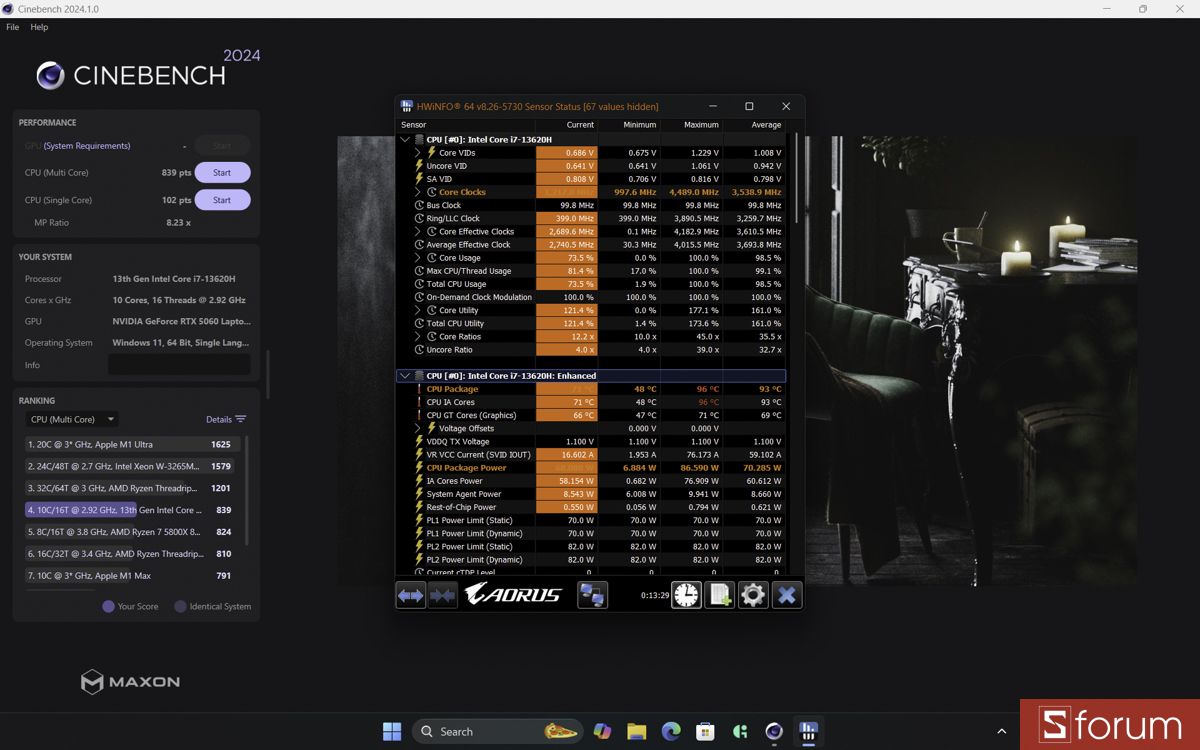Select the HWiNFO icon in the taskbar
Image resolution: width=1200 pixels, height=750 pixels.
[808, 731]
